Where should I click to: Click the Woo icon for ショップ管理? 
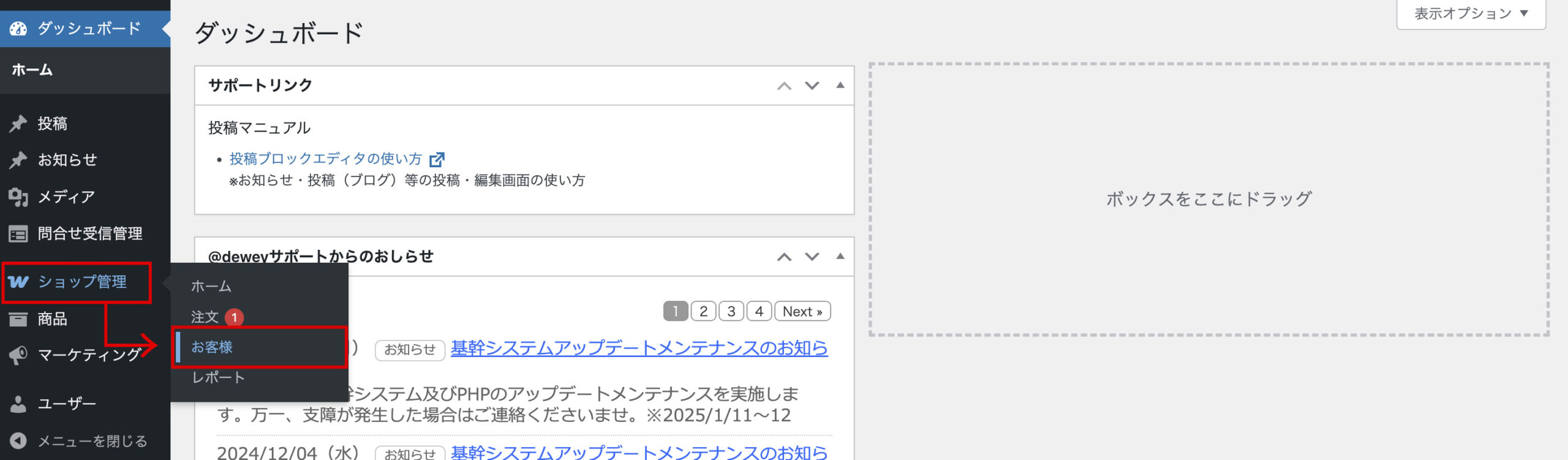(x=18, y=282)
